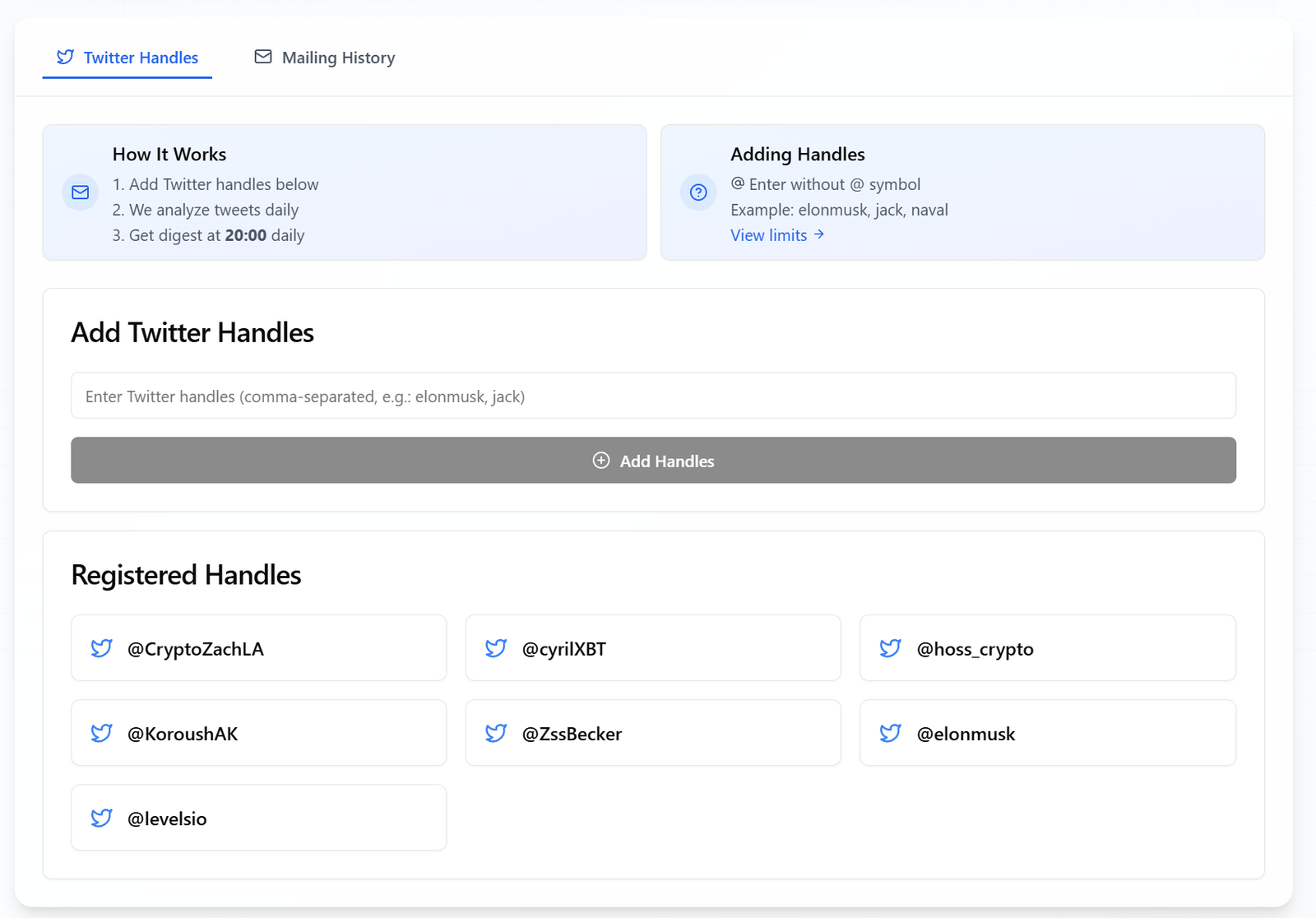The image size is (1316, 918).
Task: Click the bird icon beside @KoroushAK
Action: [x=101, y=733]
